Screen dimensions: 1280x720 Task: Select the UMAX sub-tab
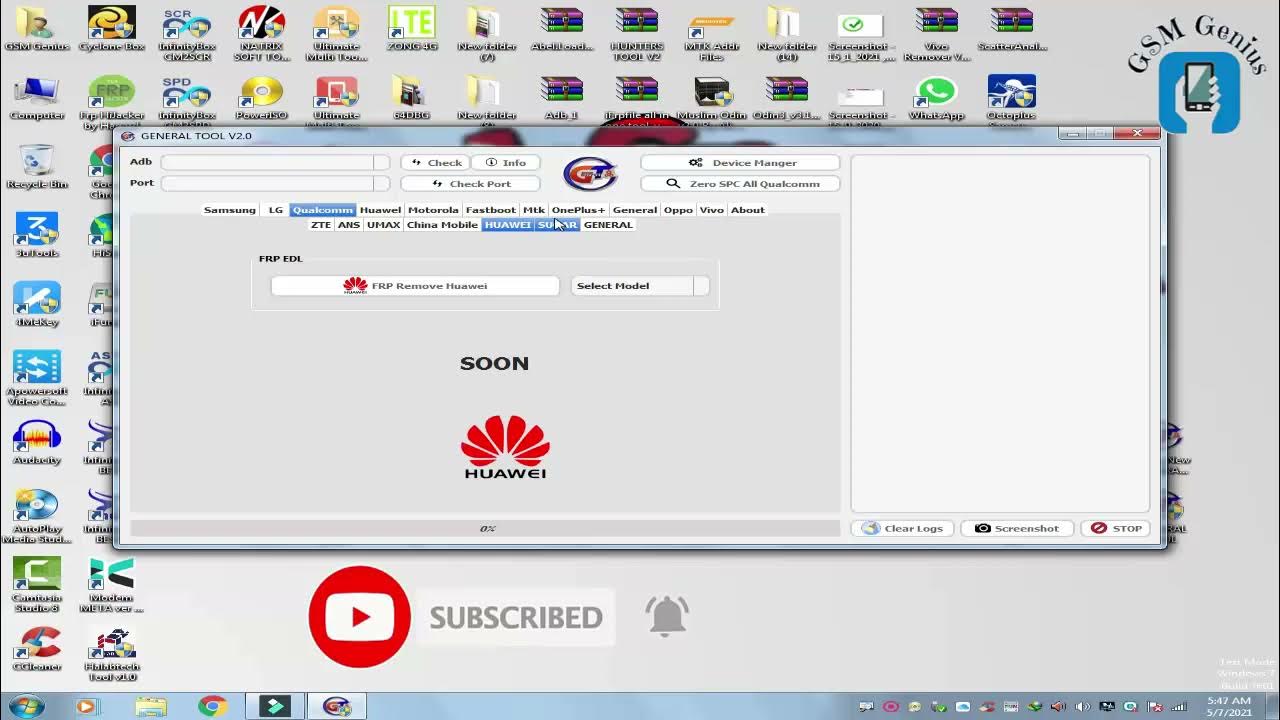tap(383, 225)
